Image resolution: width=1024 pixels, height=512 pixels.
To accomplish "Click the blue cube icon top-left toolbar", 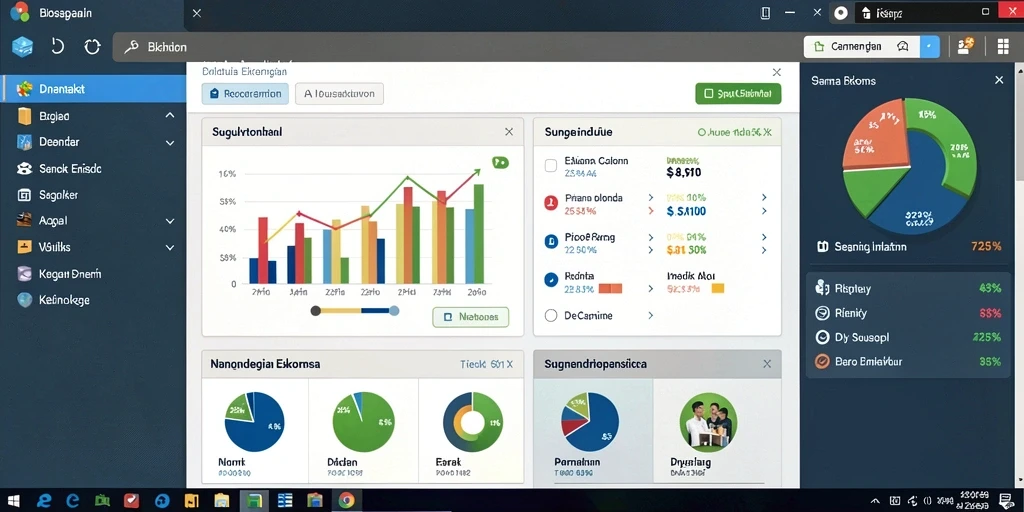I will click(23, 47).
